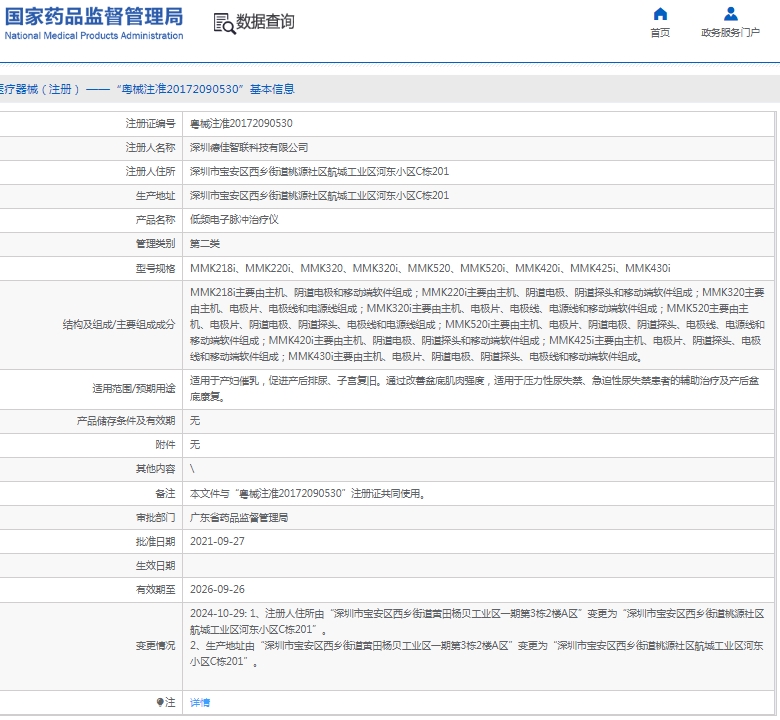Image resolution: width=780 pixels, height=720 pixels.
Task: Click the 产品储存条件及有效期 label
Action: click(x=126, y=420)
